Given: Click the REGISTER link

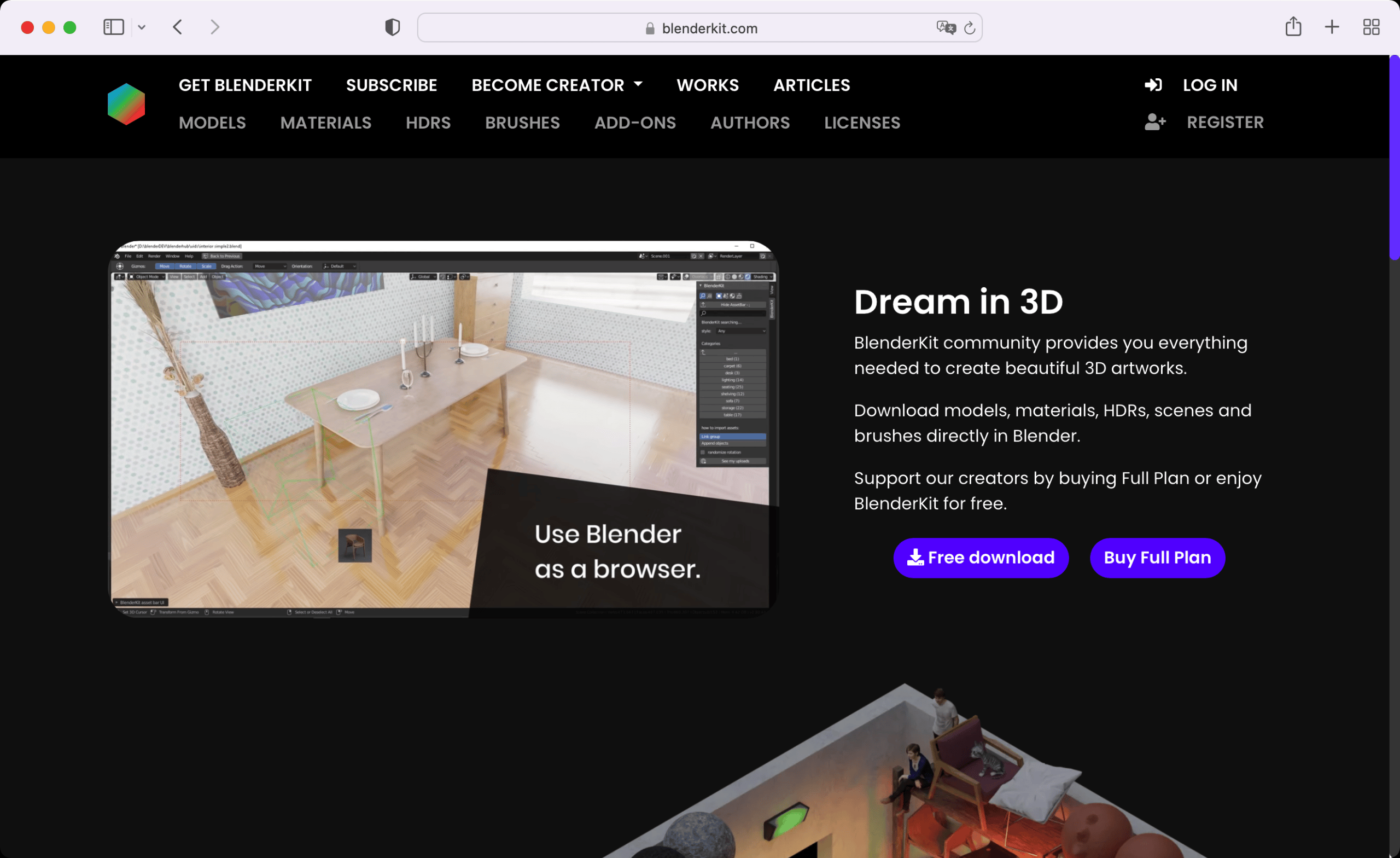Looking at the screenshot, I should [x=1225, y=121].
